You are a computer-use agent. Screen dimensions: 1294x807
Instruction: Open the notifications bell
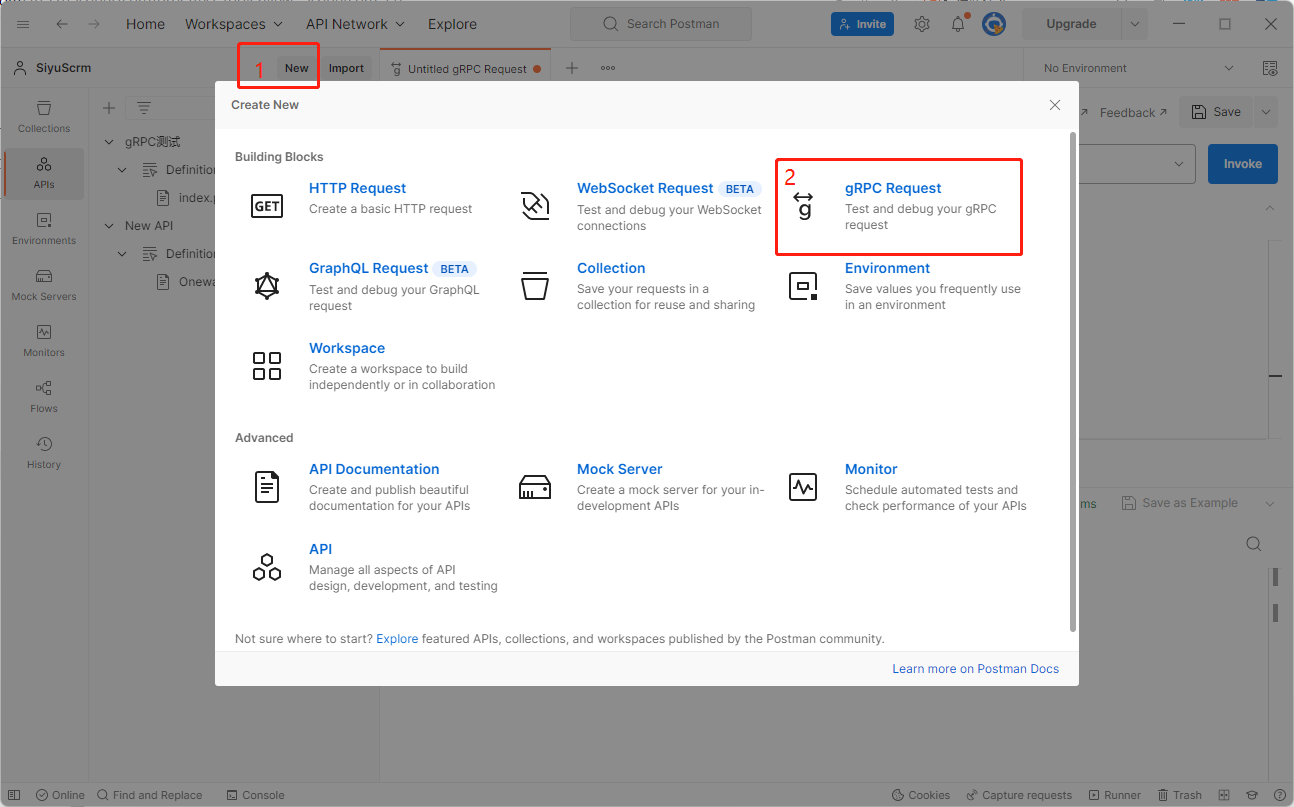point(958,24)
